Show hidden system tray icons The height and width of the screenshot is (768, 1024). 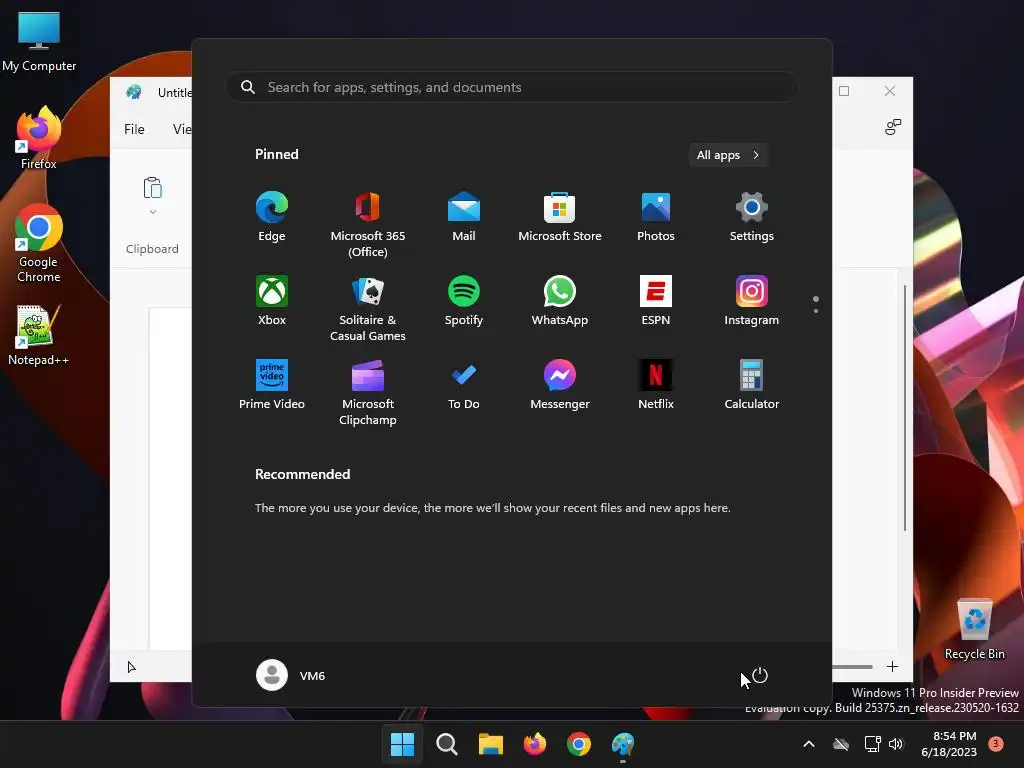(x=808, y=744)
